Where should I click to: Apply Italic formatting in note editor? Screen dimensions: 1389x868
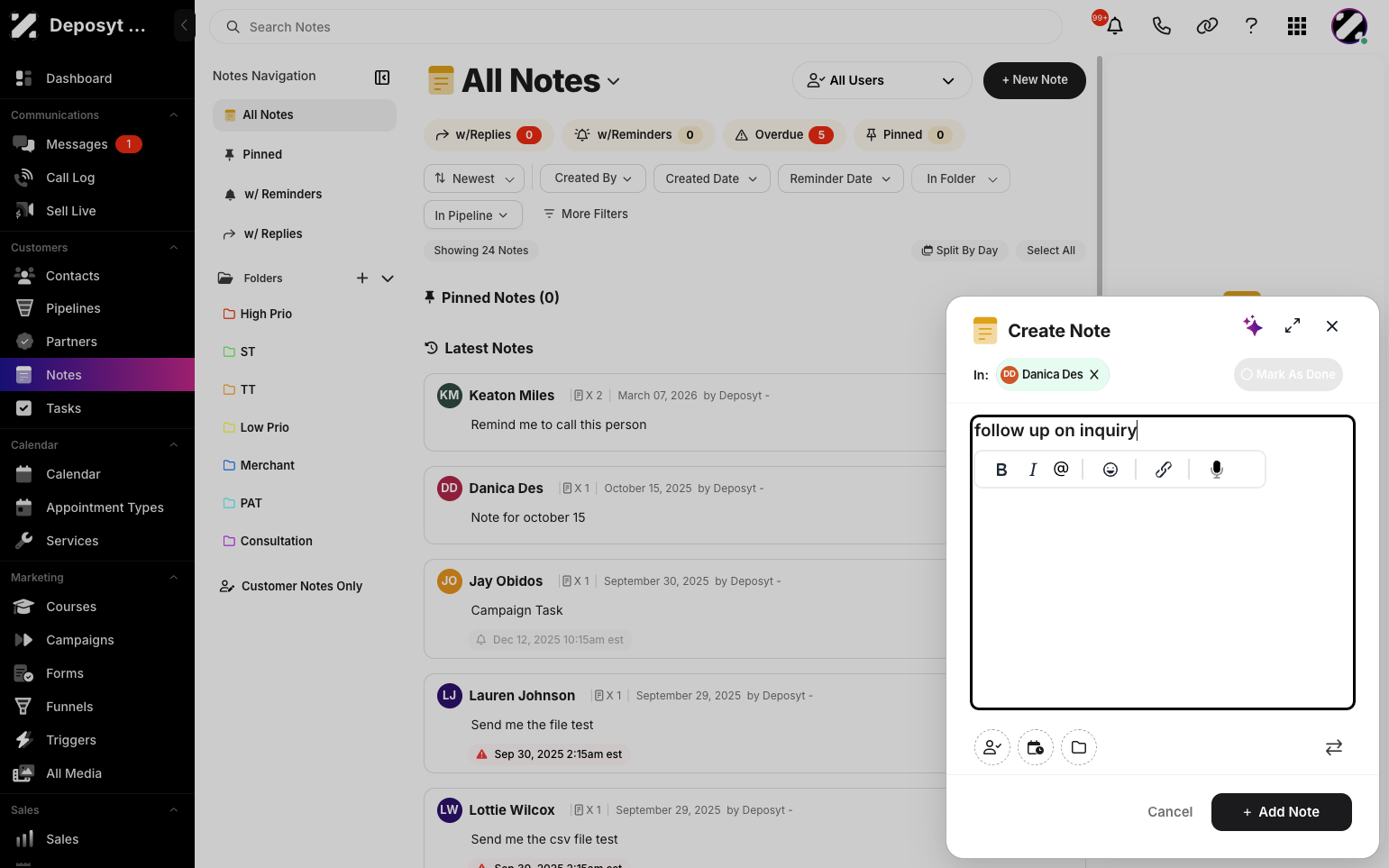pyautogui.click(x=1033, y=470)
